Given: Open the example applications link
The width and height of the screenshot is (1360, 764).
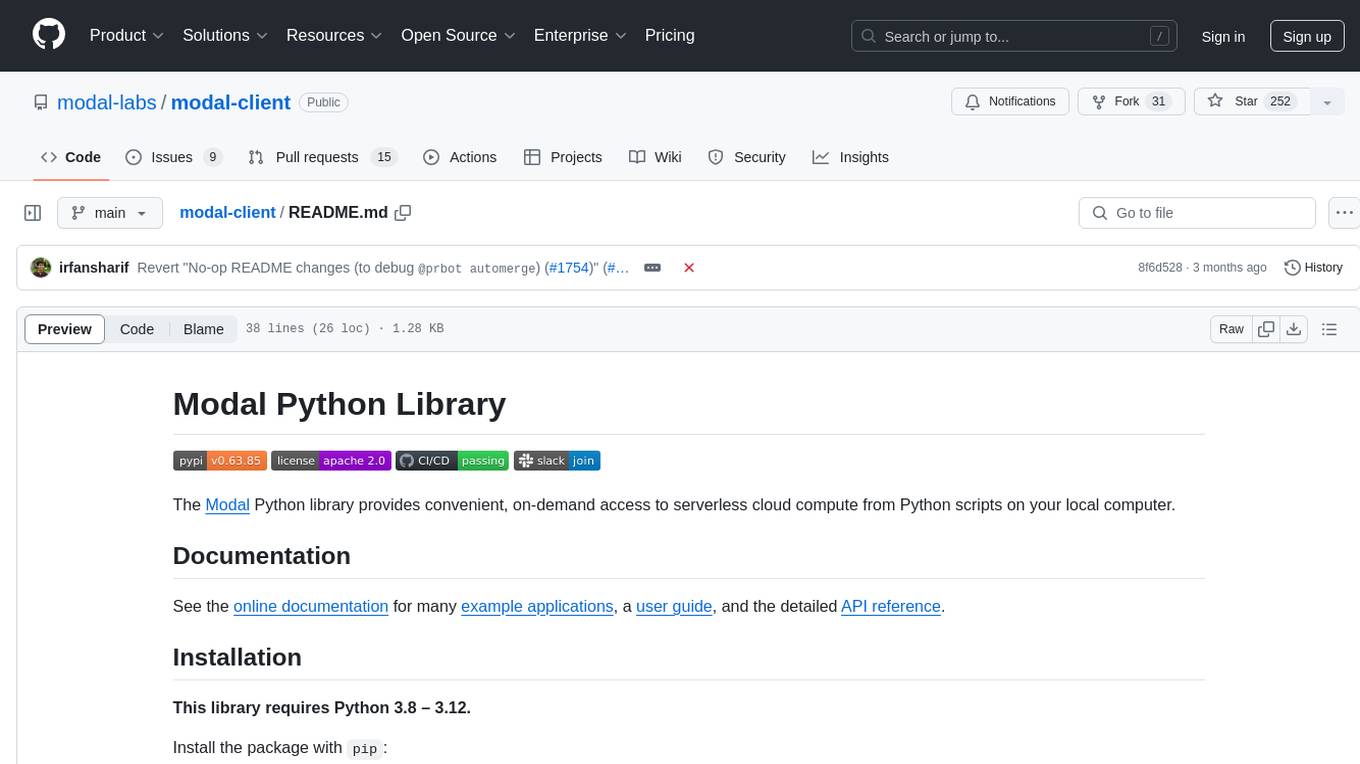Looking at the screenshot, I should [x=537, y=607].
